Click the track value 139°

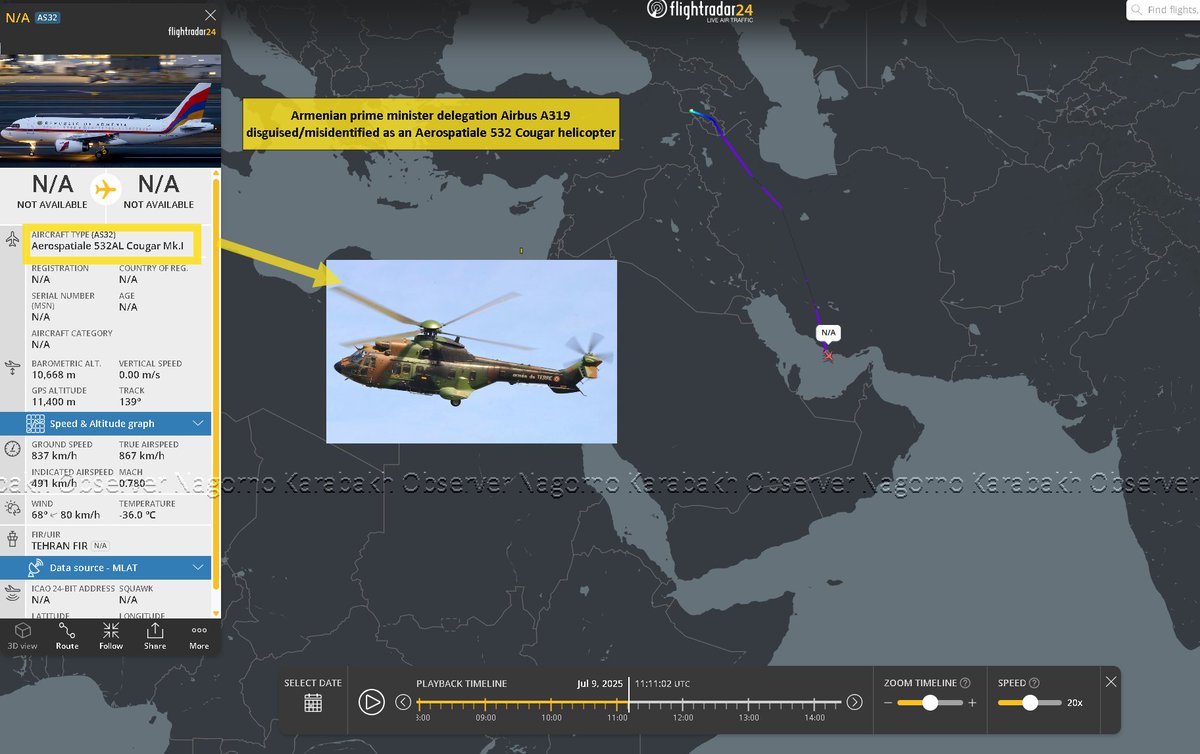point(131,402)
